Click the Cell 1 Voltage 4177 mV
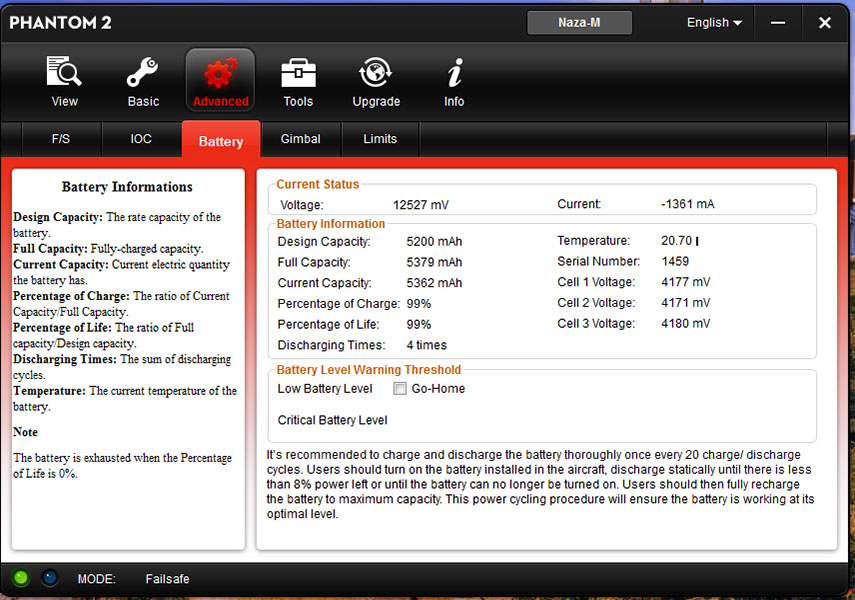Image resolution: width=855 pixels, height=600 pixels. click(686, 282)
